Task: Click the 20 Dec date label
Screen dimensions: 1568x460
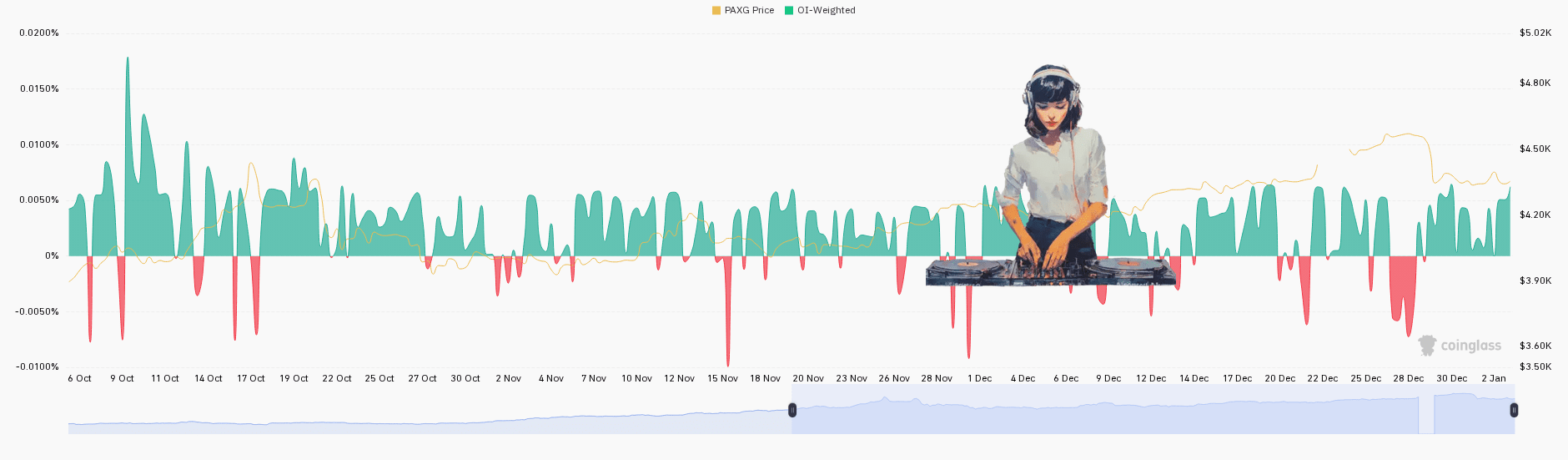Action: point(1280,378)
